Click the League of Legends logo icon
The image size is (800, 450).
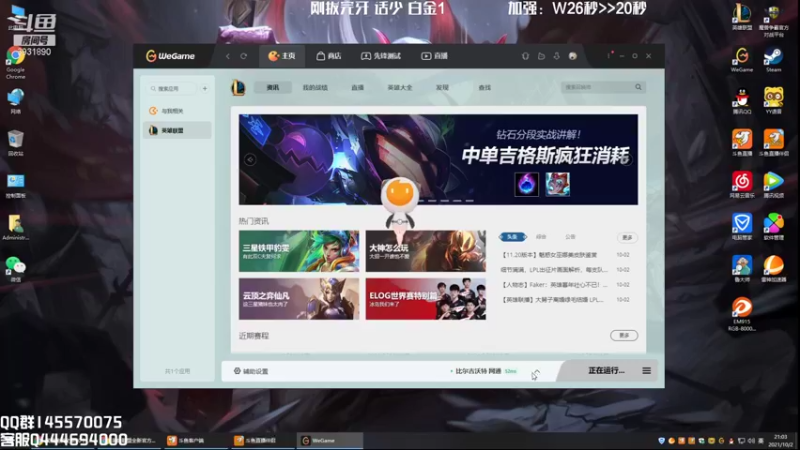click(x=238, y=87)
